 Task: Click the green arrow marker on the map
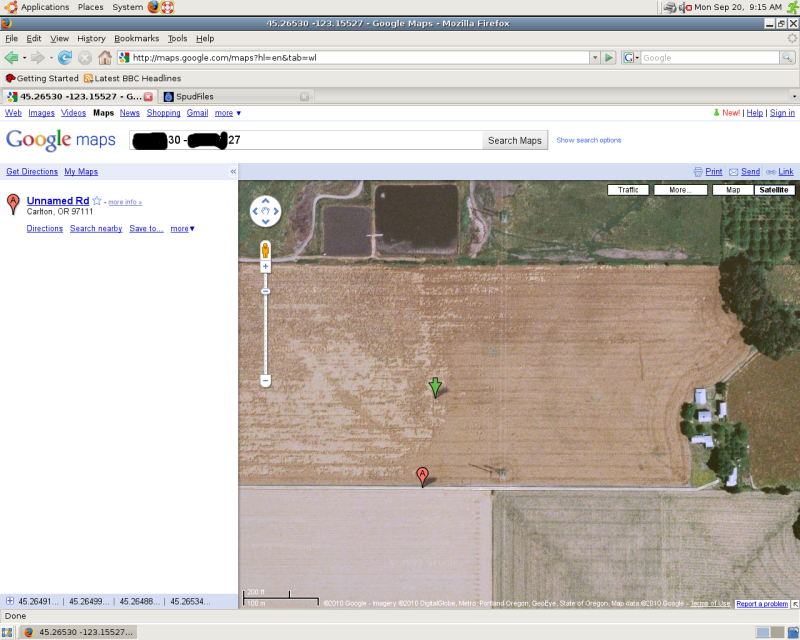coord(435,387)
